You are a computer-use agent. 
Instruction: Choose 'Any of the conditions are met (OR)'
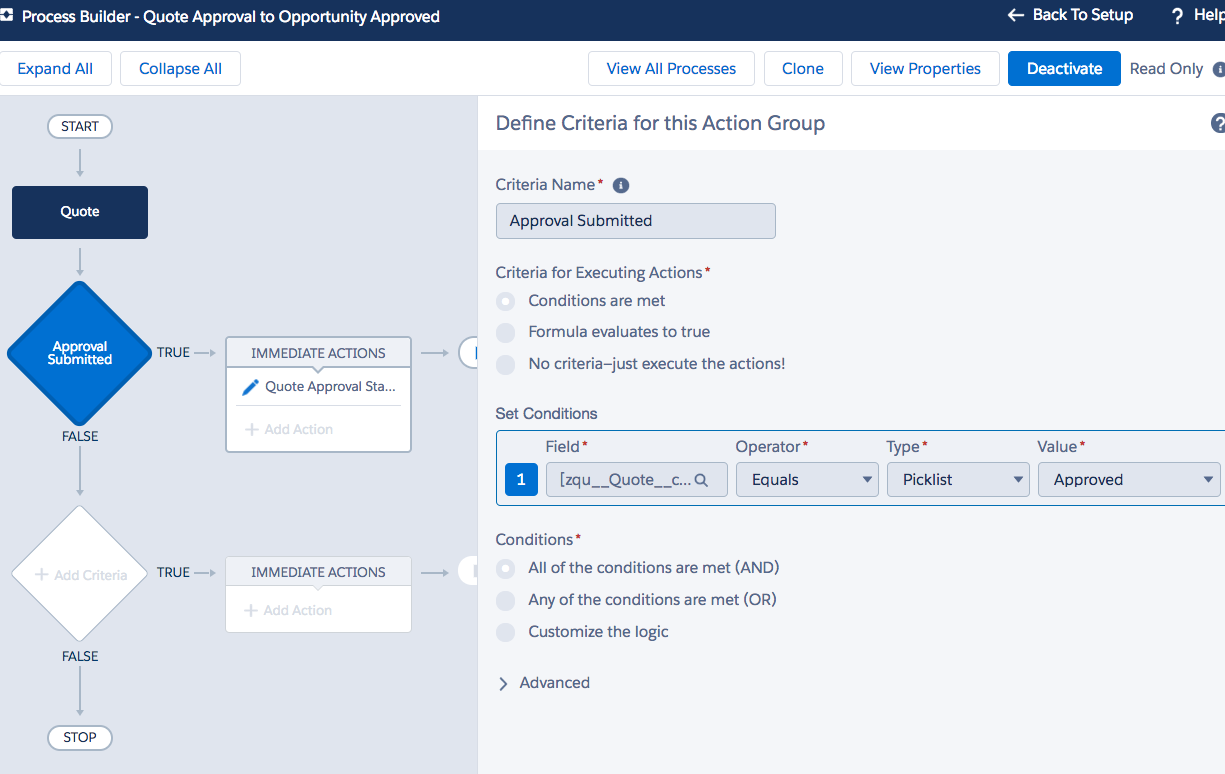click(507, 600)
